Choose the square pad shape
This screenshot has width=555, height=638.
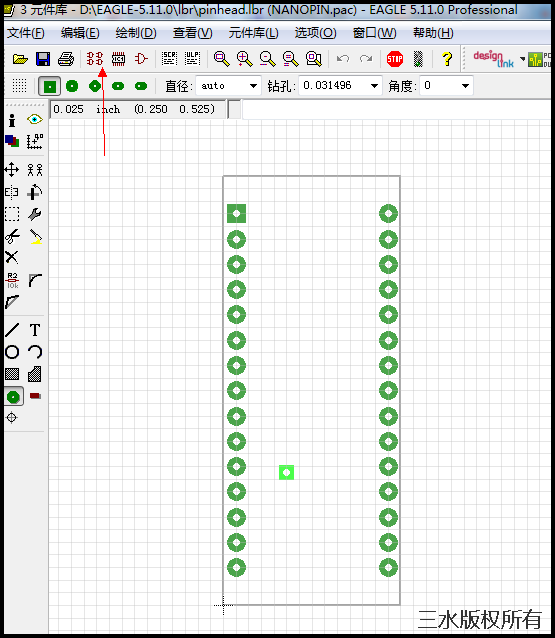pyautogui.click(x=50, y=86)
